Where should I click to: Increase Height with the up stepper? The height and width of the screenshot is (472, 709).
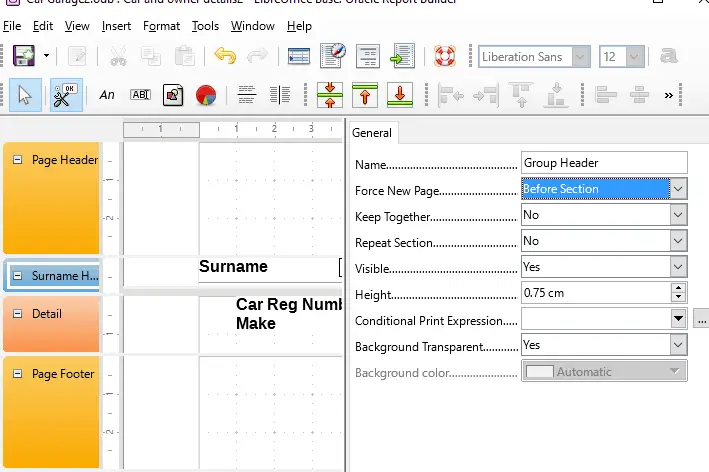coord(678,288)
